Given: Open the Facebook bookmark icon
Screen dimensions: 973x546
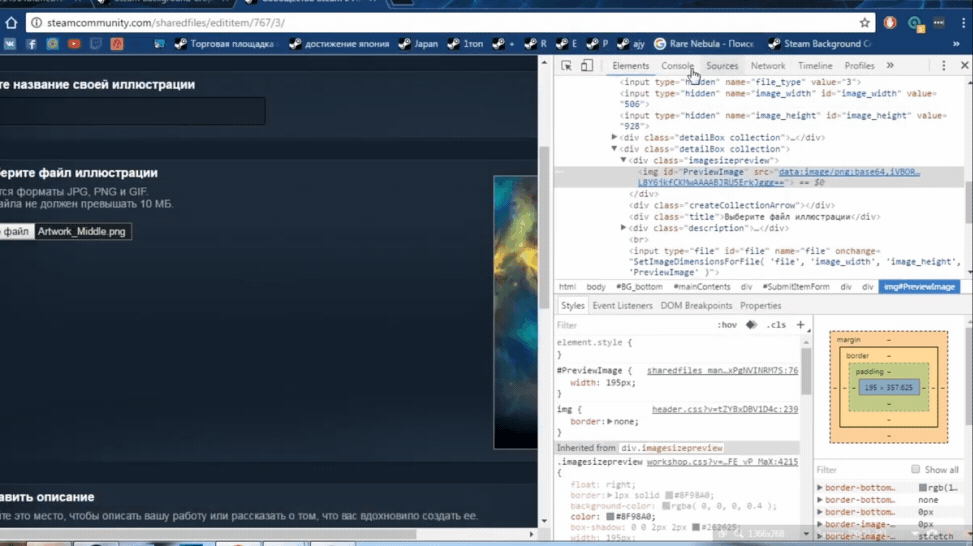Looking at the screenshot, I should (x=31, y=44).
